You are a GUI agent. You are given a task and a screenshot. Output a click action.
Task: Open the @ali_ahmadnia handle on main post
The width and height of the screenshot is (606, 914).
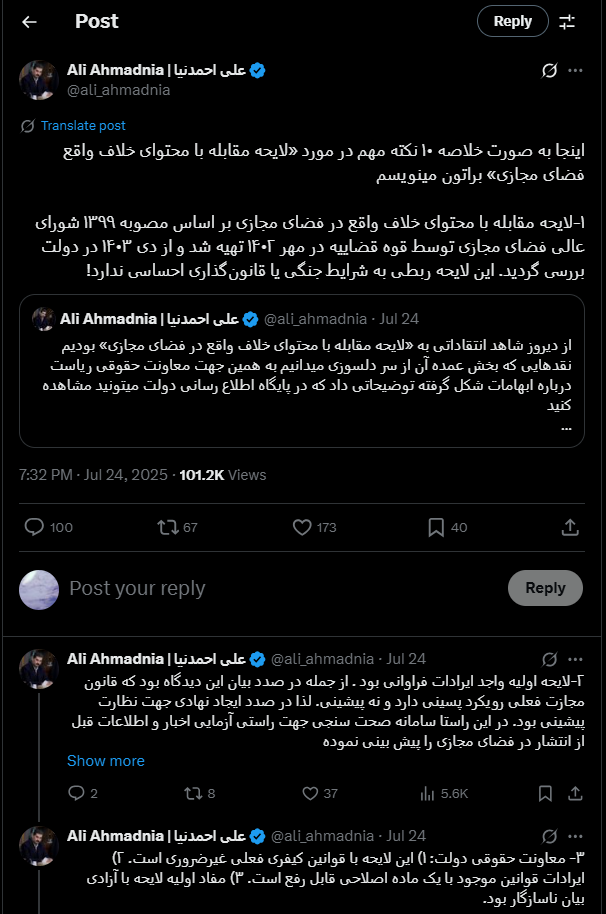(x=119, y=90)
